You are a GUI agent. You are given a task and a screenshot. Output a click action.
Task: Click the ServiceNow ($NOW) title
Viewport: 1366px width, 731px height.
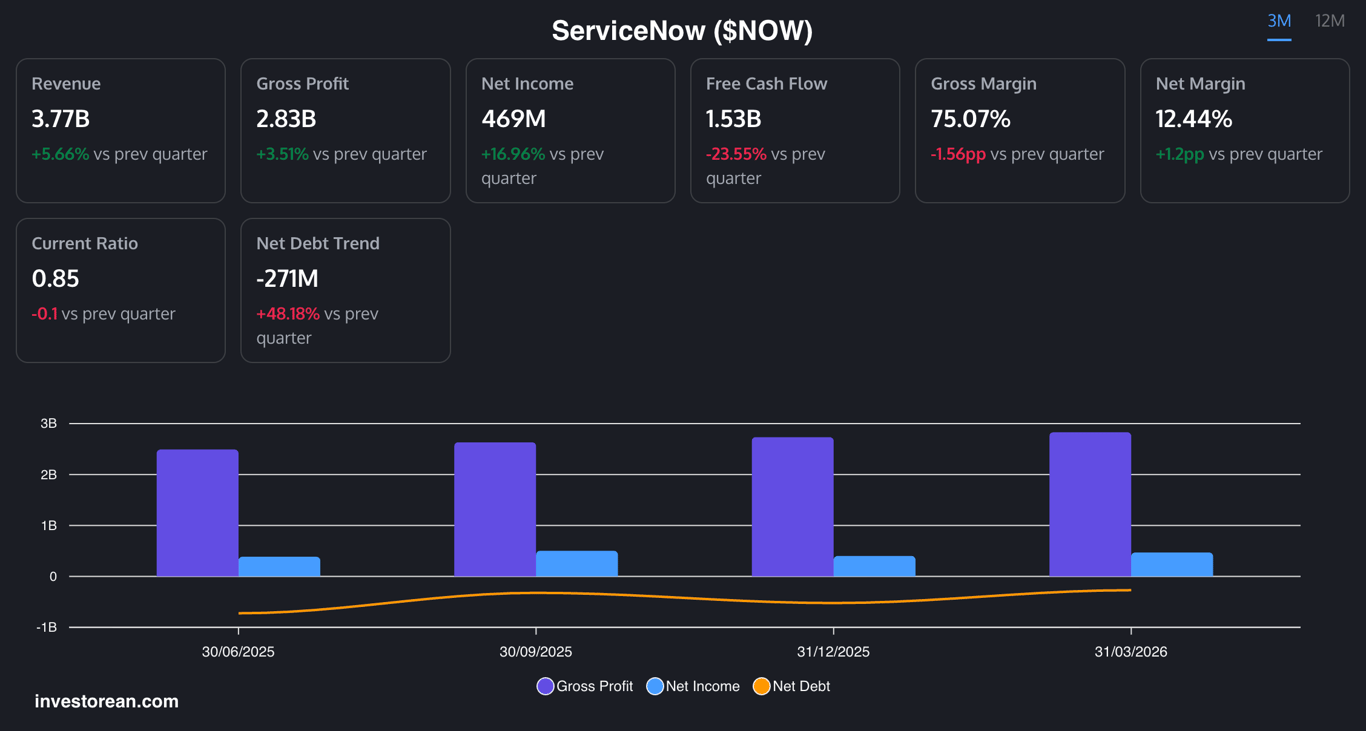[x=682, y=31]
